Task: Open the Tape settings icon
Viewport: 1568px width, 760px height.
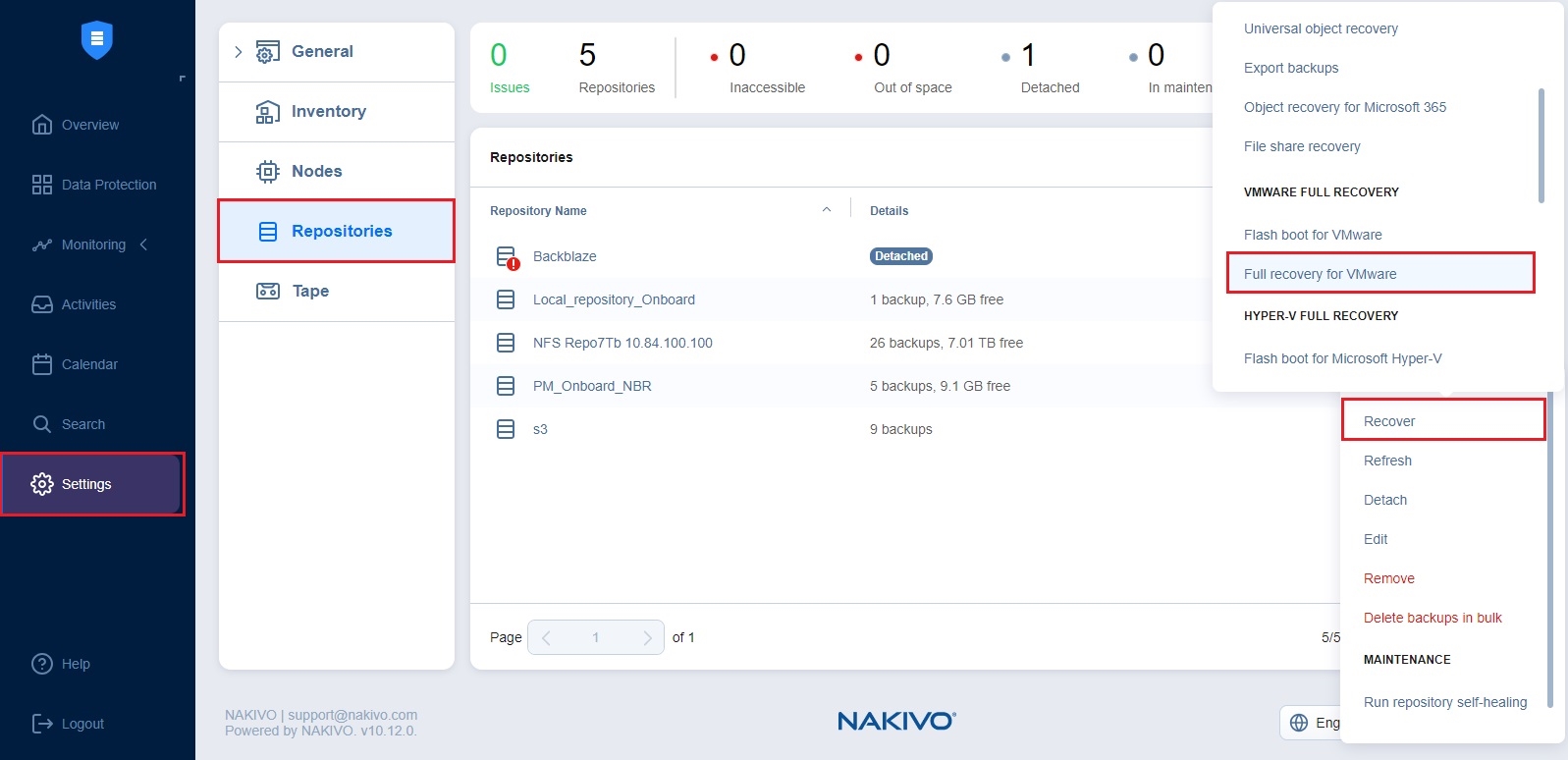Action: pyautogui.click(x=267, y=291)
